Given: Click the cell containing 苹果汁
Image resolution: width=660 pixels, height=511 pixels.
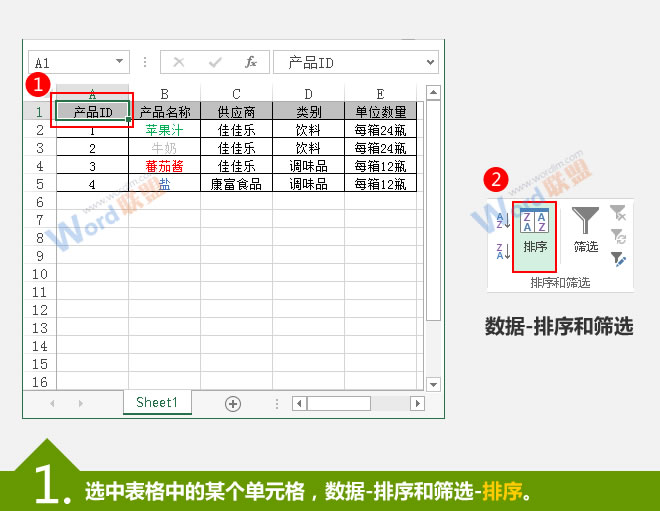Looking at the screenshot, I should (x=164, y=130).
